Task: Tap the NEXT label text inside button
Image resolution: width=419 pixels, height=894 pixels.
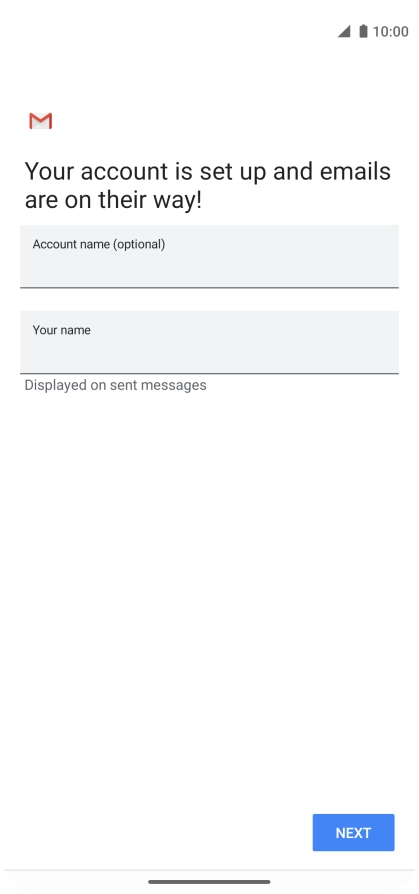Action: [x=353, y=833]
